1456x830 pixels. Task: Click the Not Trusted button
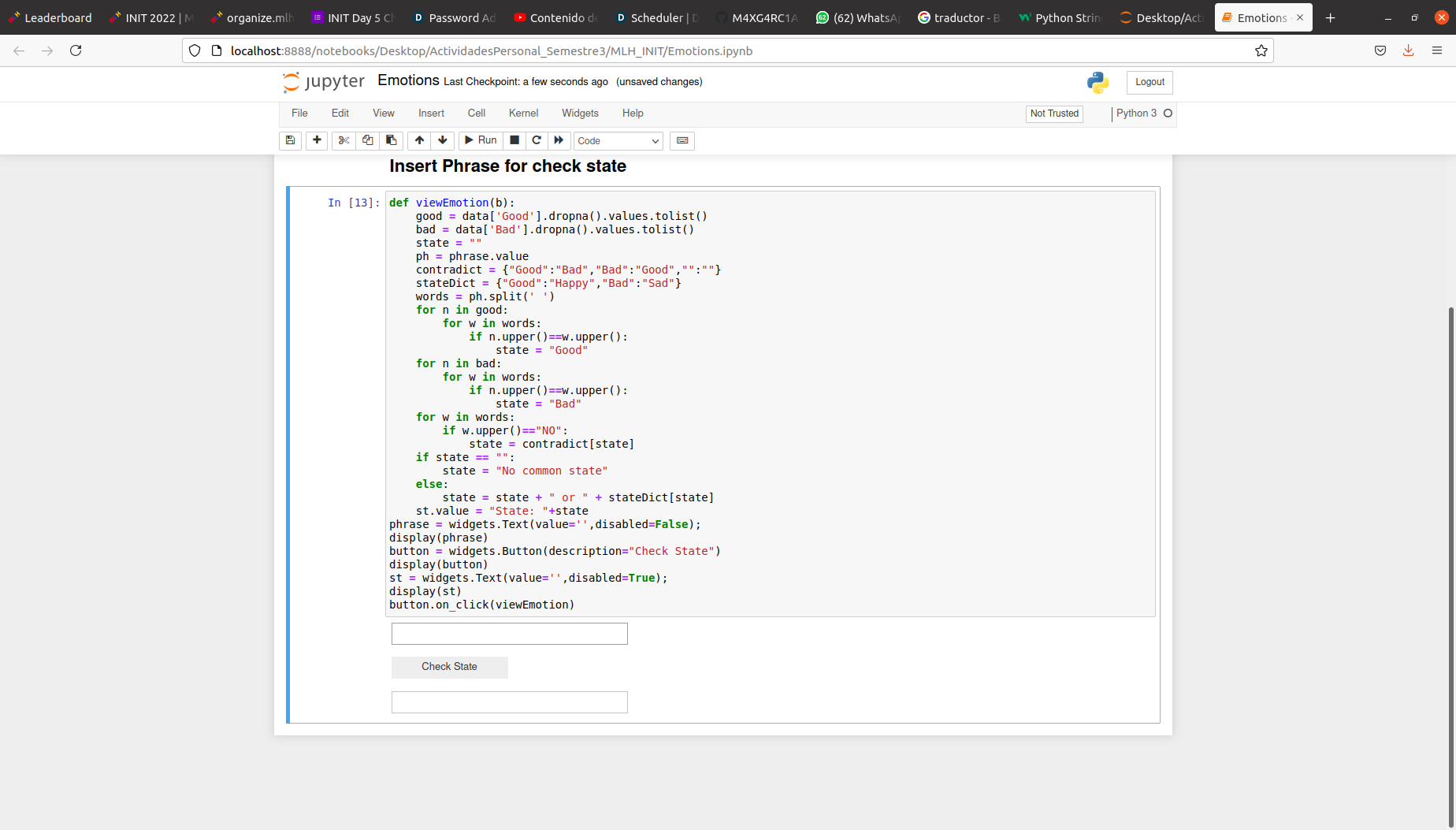pyautogui.click(x=1054, y=114)
